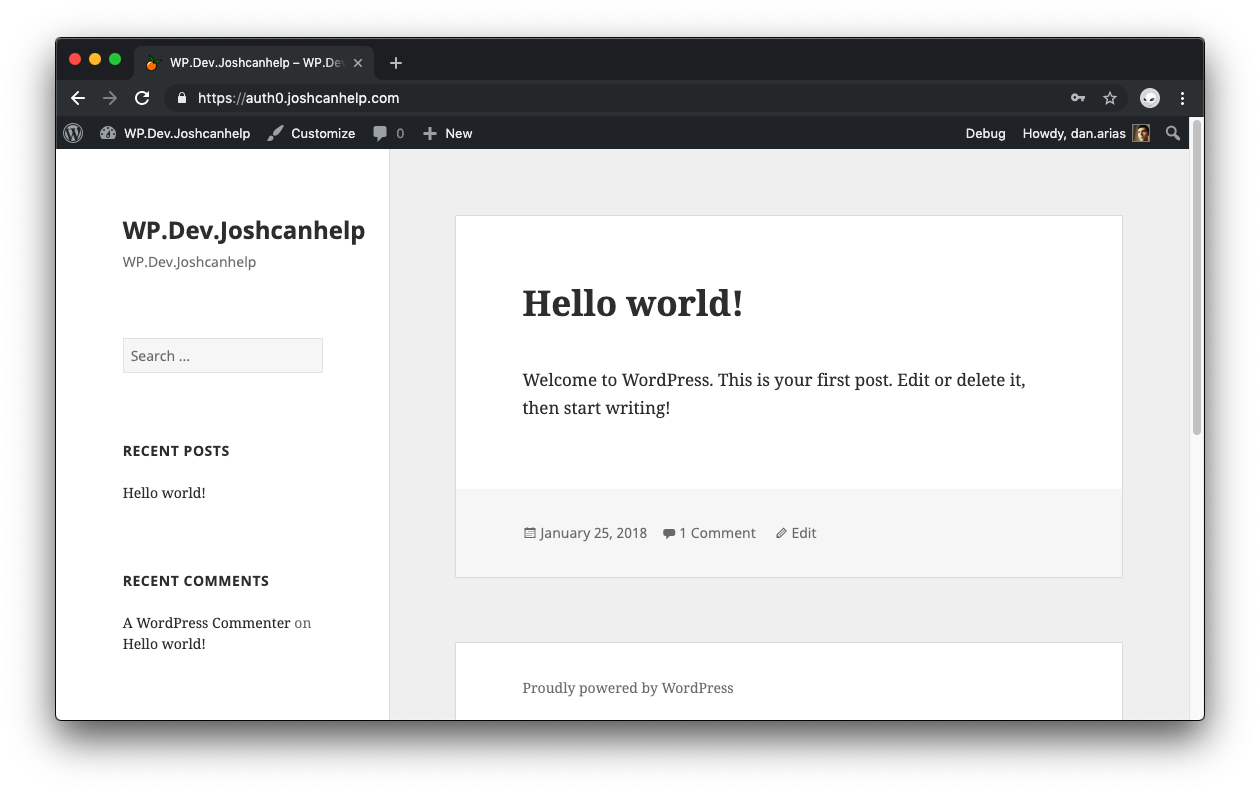The width and height of the screenshot is (1260, 794).
Task: Open Hello world! under Recent Posts
Action: 164,493
